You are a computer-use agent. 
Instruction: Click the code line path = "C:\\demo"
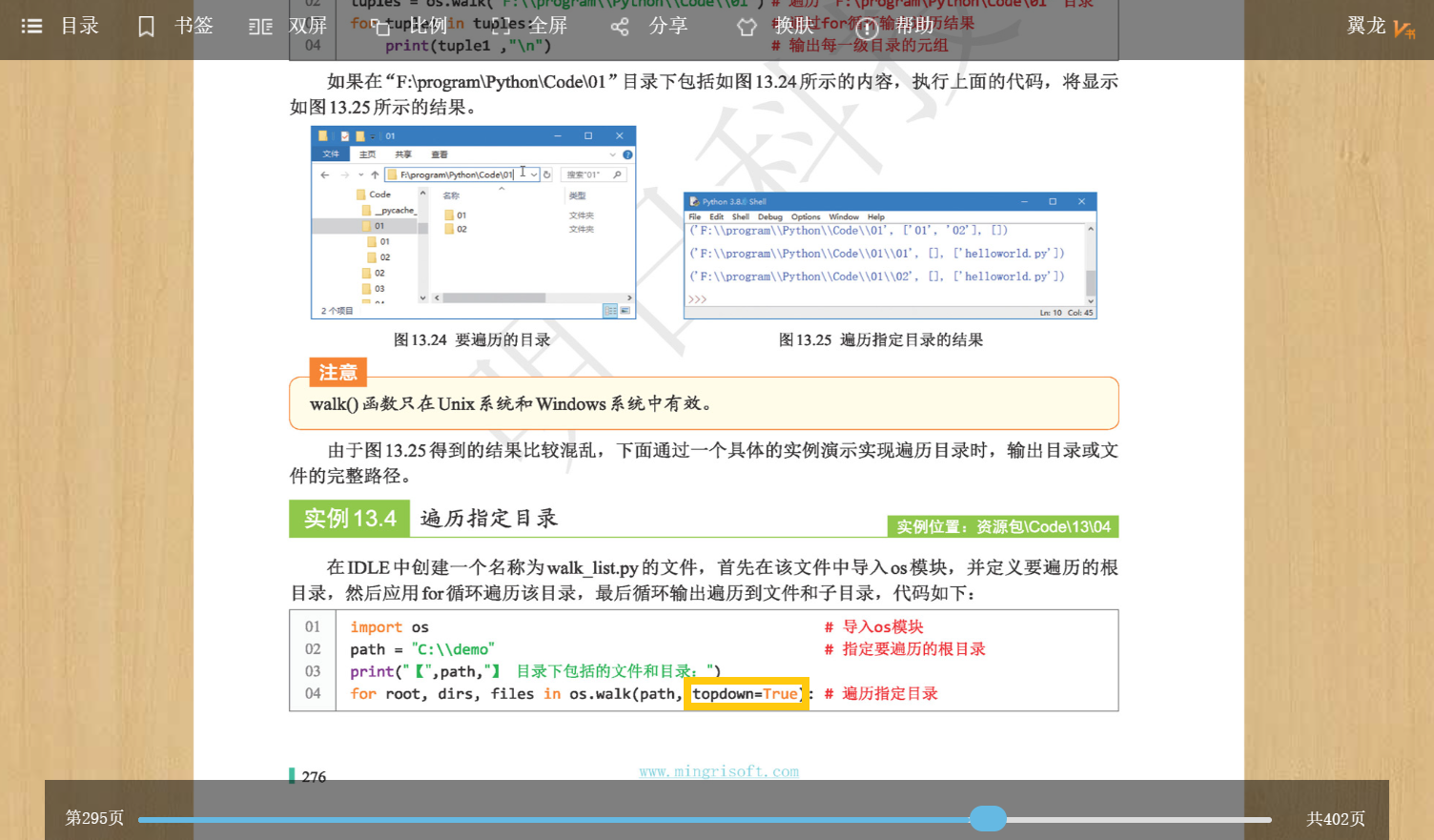[x=422, y=649]
